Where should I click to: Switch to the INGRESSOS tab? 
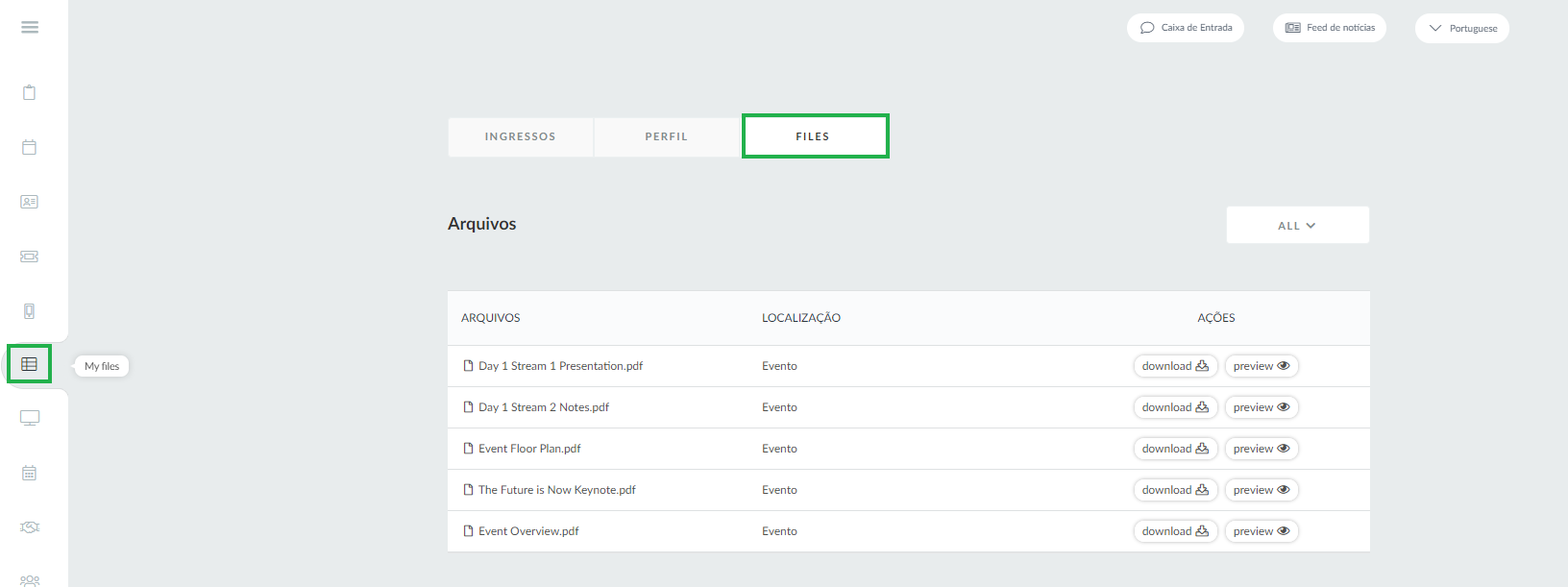[521, 136]
